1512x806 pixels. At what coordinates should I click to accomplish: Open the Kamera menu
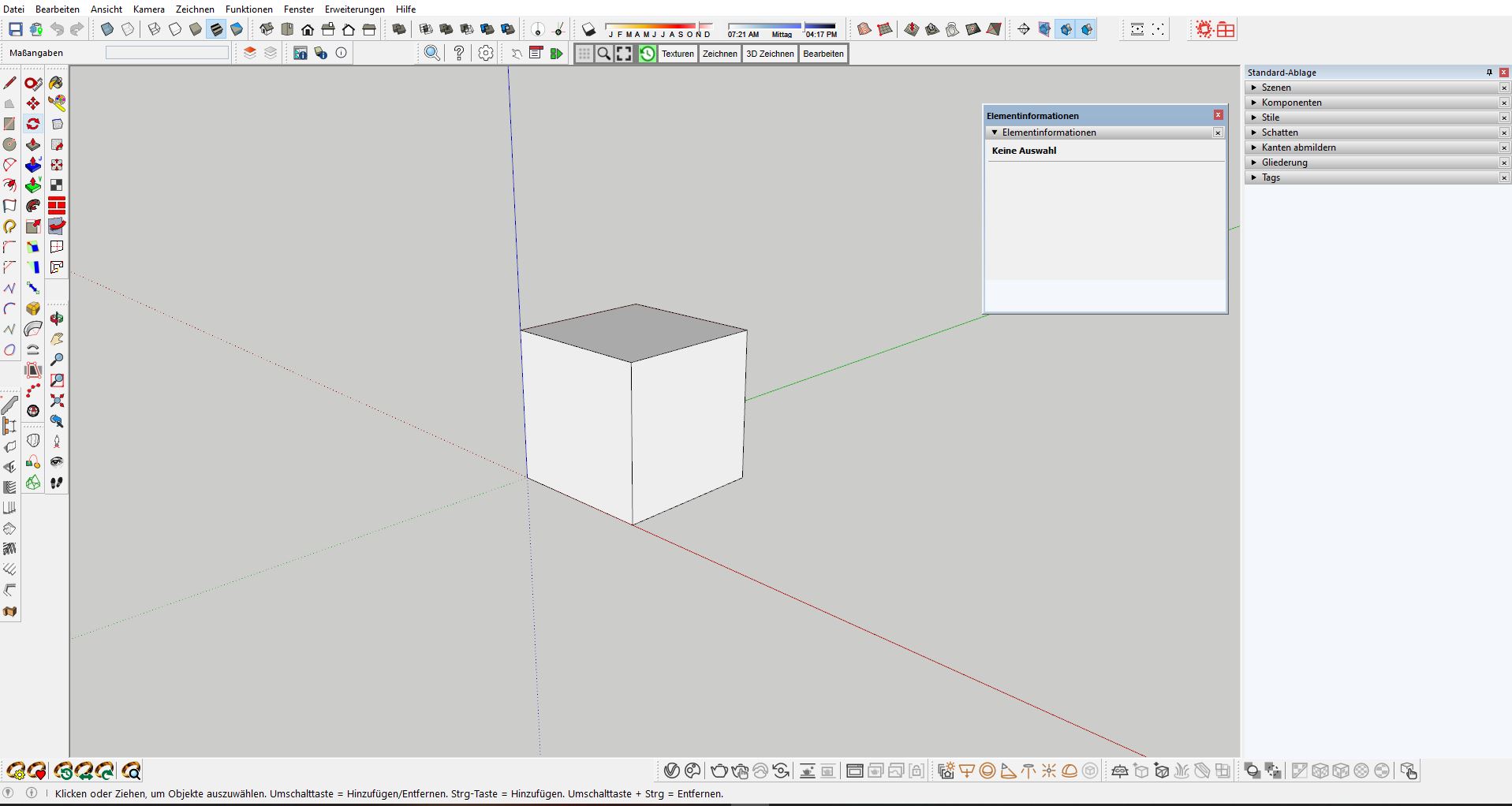[x=148, y=9]
